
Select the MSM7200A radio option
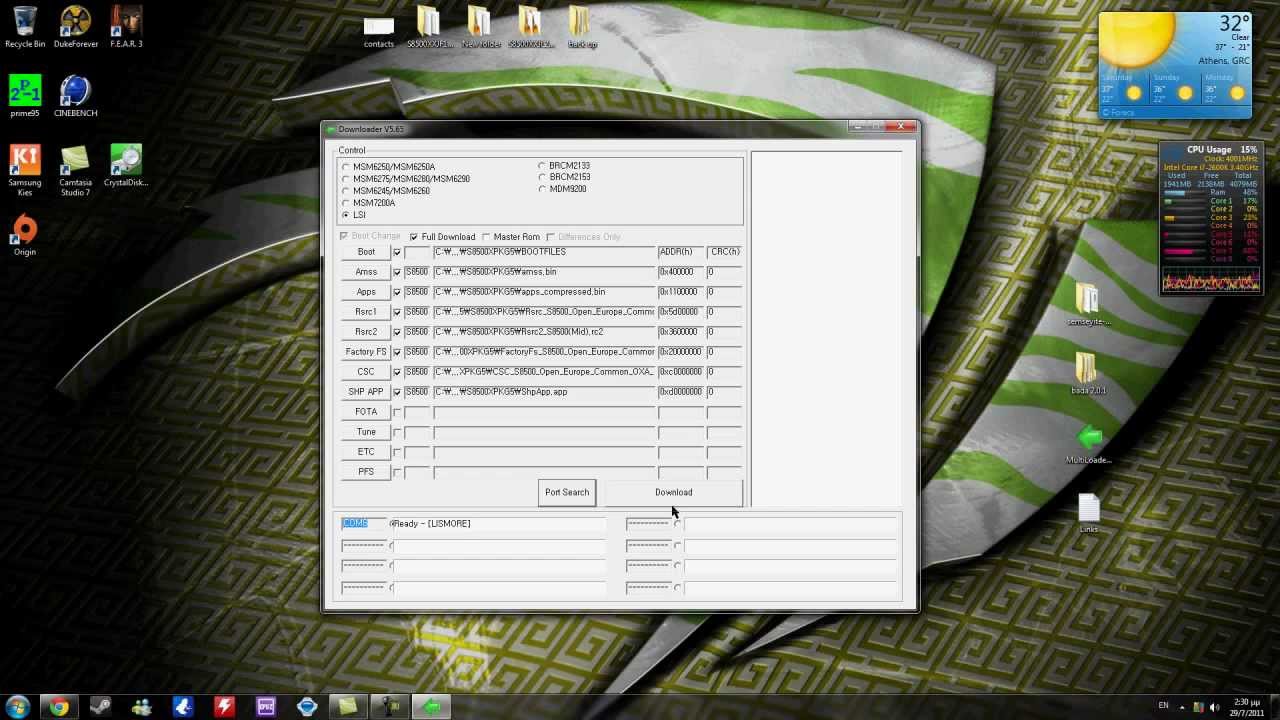346,203
